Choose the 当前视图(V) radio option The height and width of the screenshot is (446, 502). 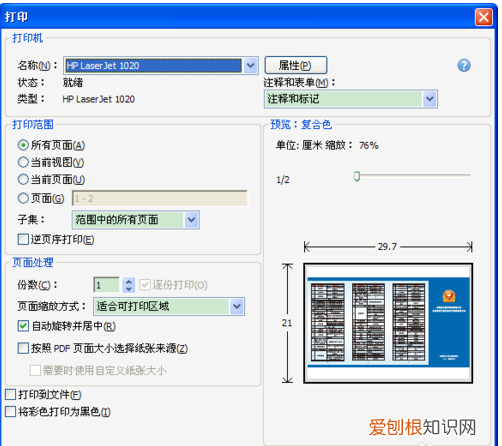click(23, 162)
